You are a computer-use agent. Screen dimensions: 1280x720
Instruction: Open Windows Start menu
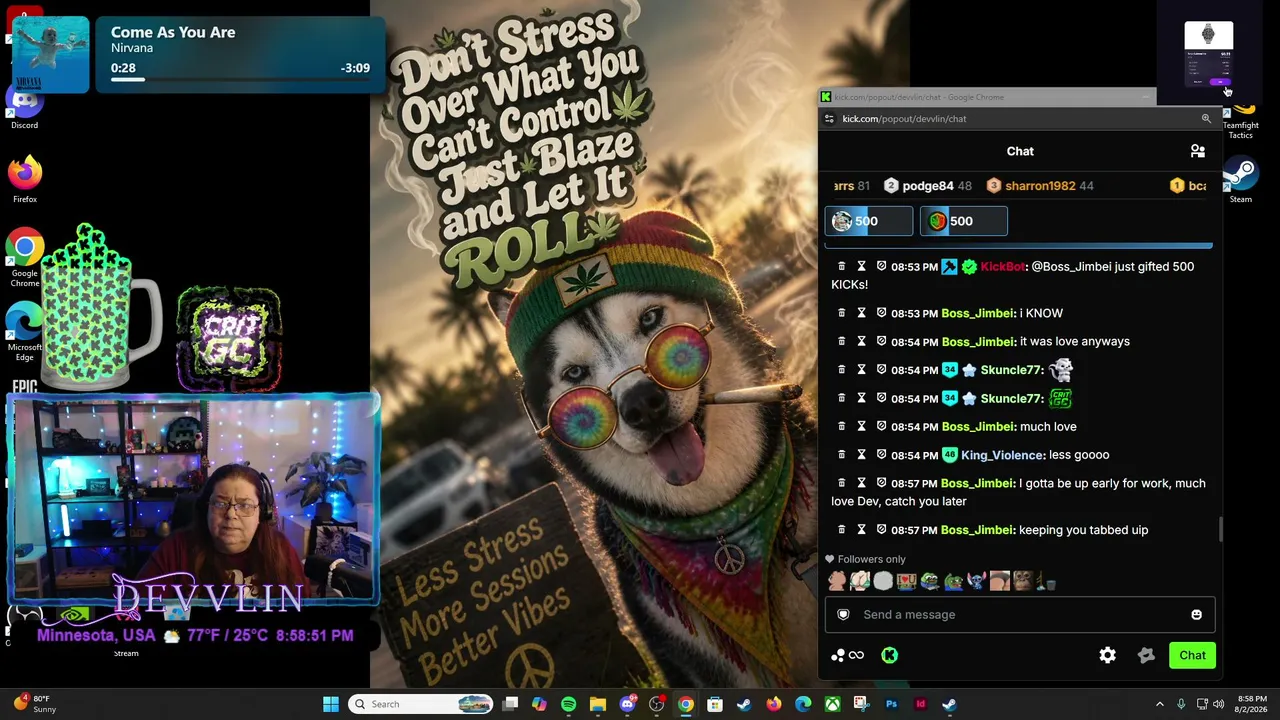pos(331,704)
